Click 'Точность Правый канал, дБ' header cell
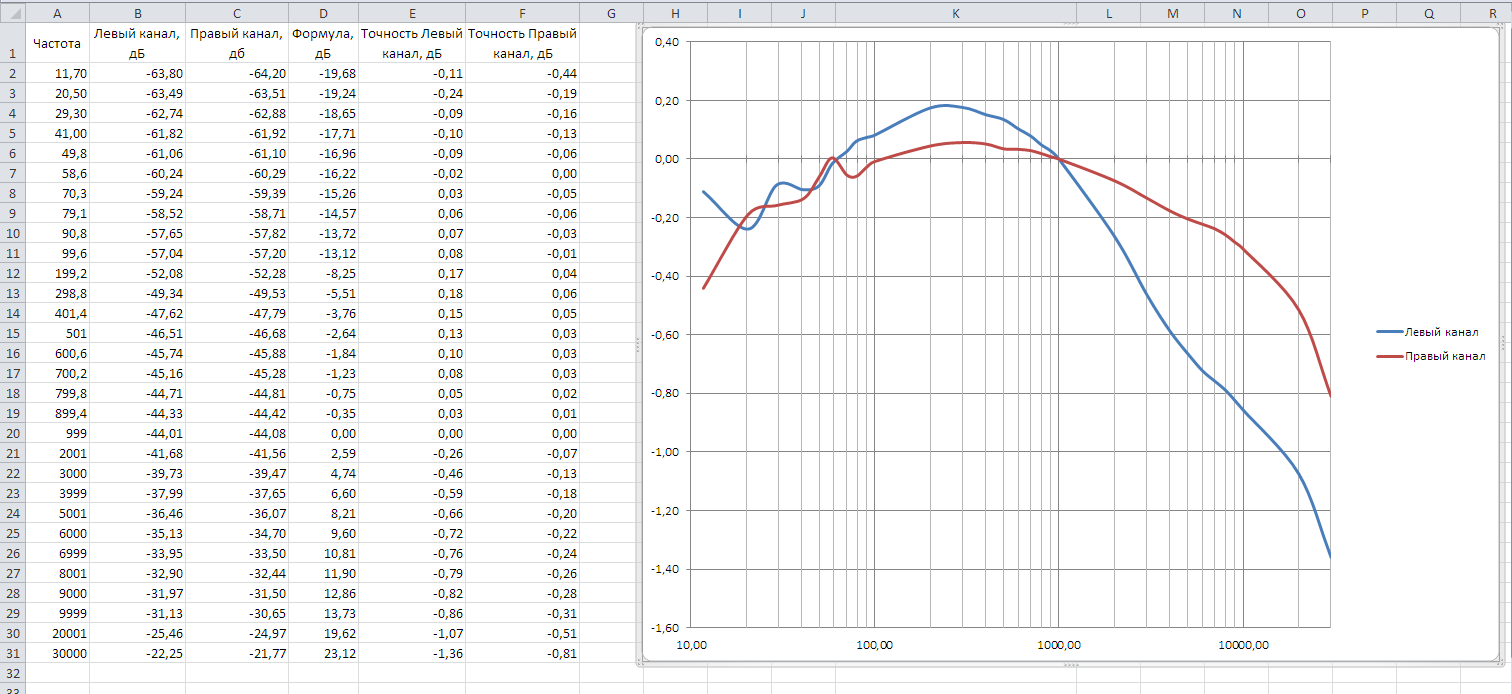Image resolution: width=1512 pixels, height=694 pixels. click(522, 44)
